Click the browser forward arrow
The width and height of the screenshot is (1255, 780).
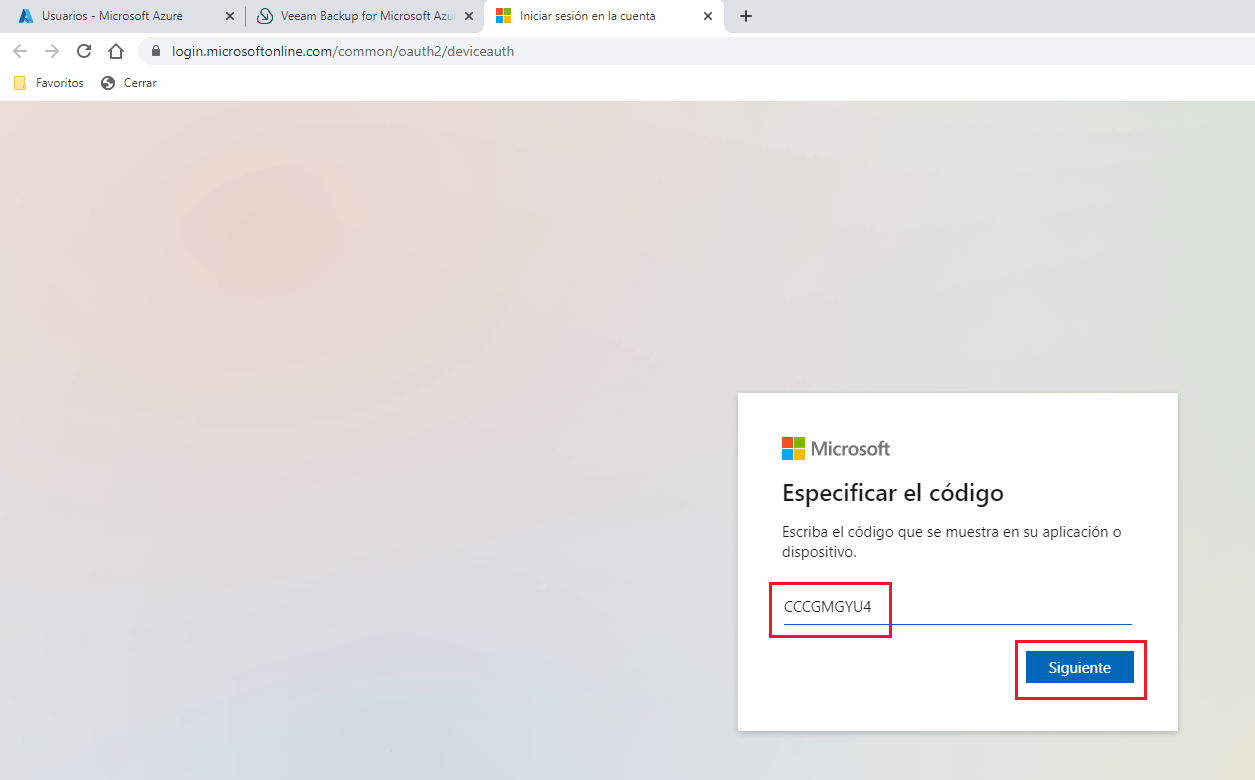pyautogui.click(x=52, y=51)
